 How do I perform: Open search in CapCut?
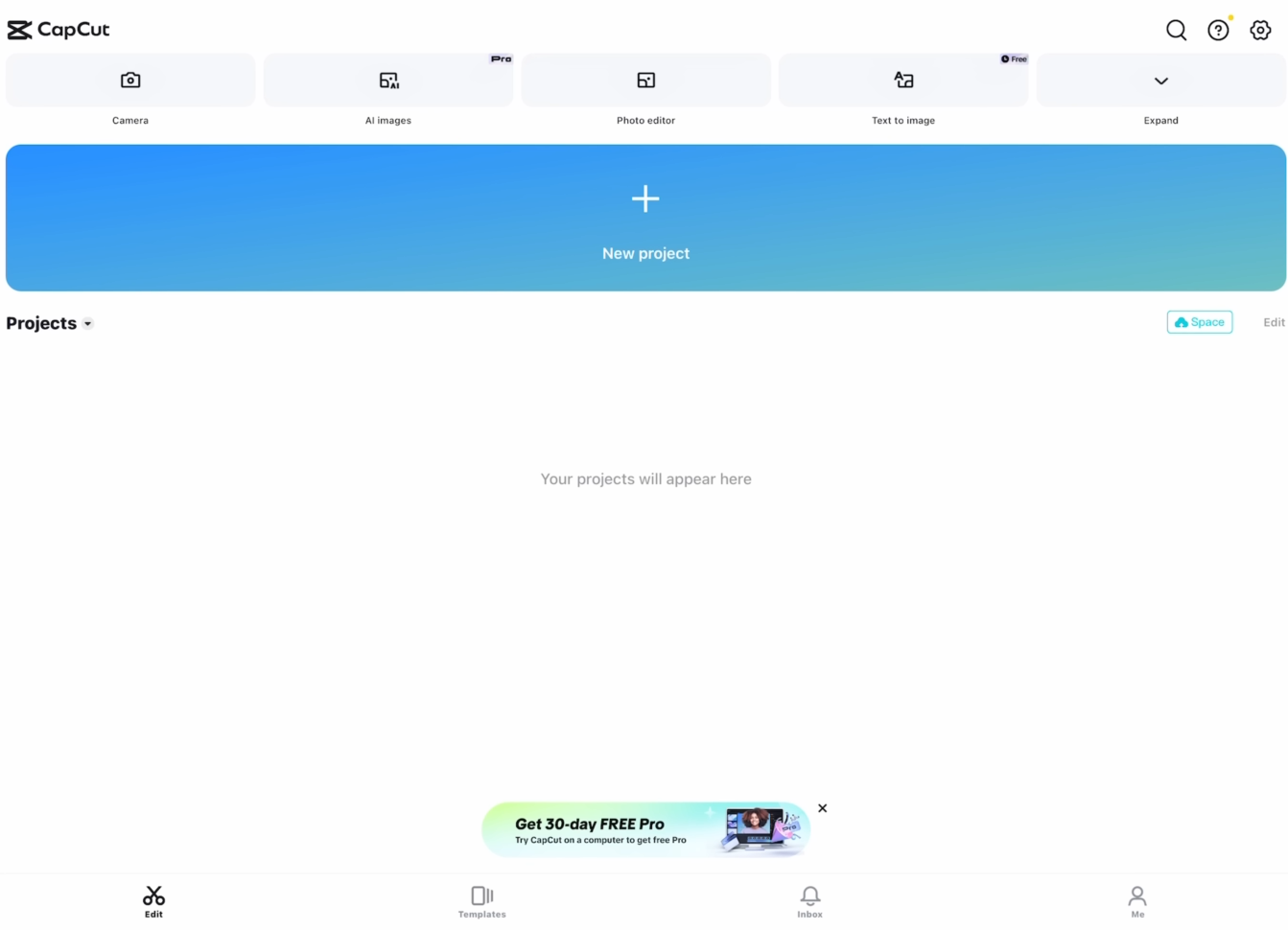tap(1176, 30)
